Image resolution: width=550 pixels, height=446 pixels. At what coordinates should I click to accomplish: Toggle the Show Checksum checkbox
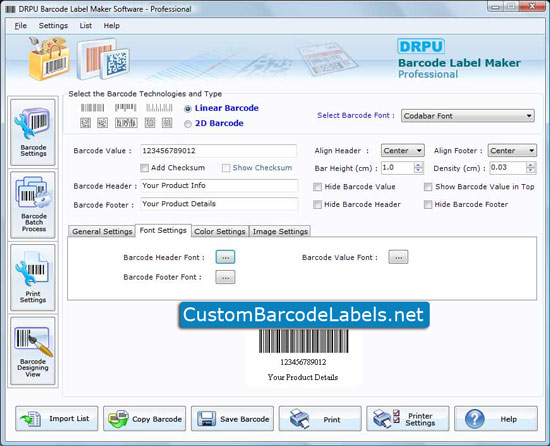click(226, 168)
